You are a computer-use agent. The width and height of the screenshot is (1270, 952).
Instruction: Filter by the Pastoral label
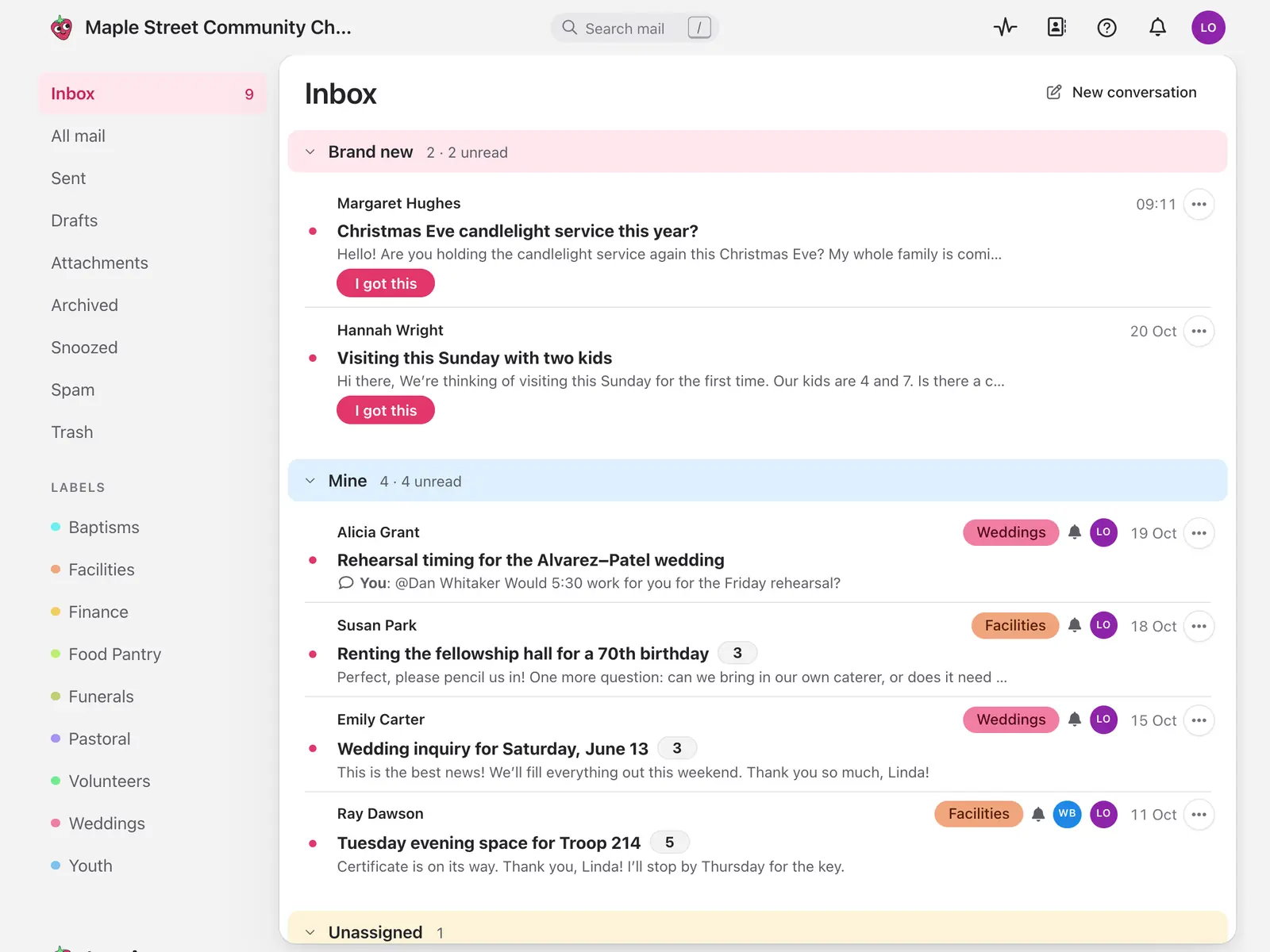91,739
